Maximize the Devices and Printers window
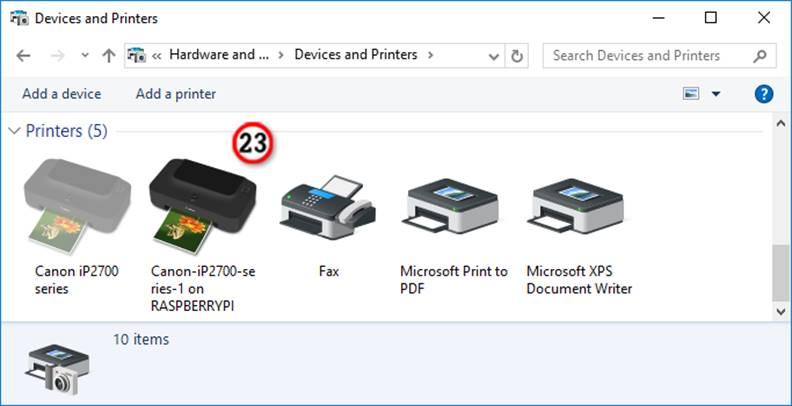Viewport: 792px width, 406px height. pos(711,18)
